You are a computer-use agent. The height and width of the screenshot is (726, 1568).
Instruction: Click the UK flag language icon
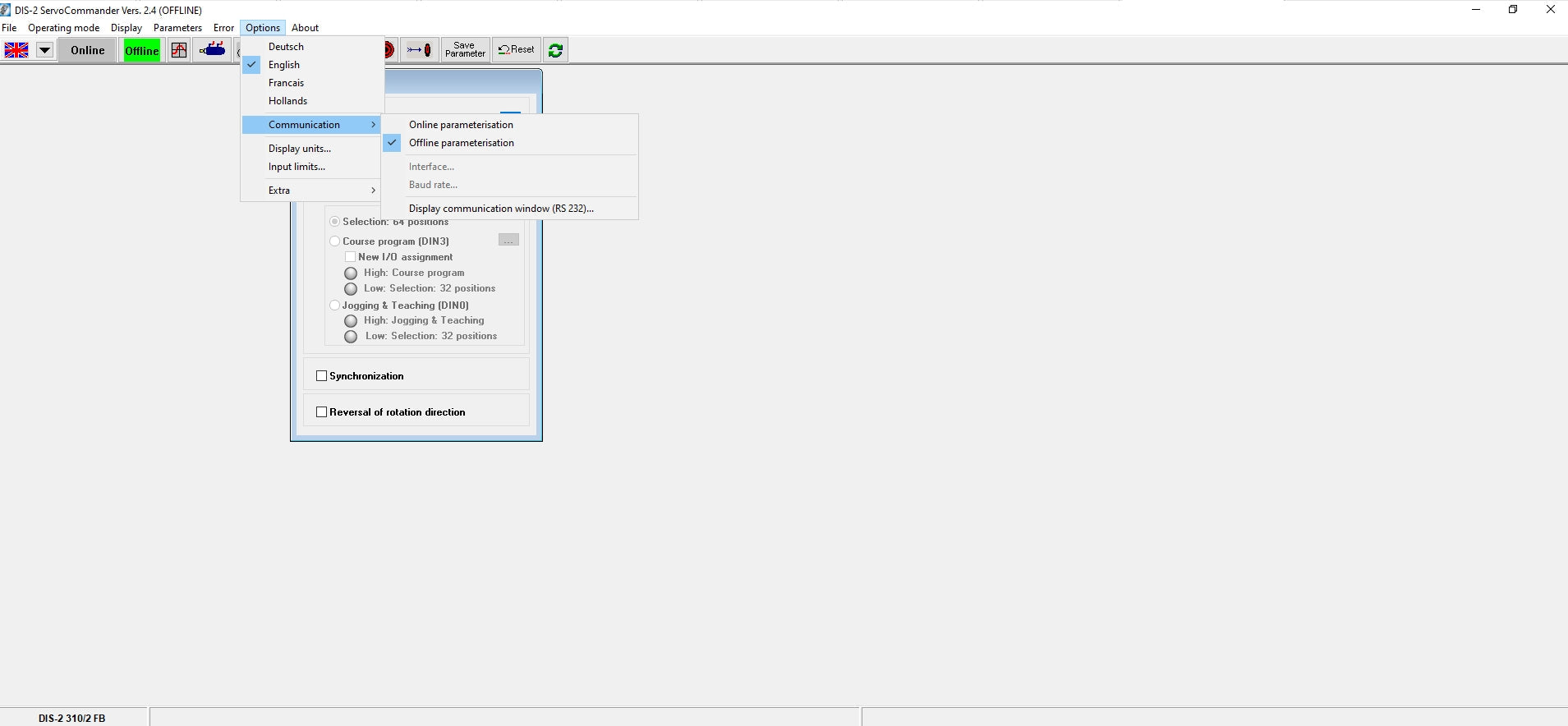16,50
